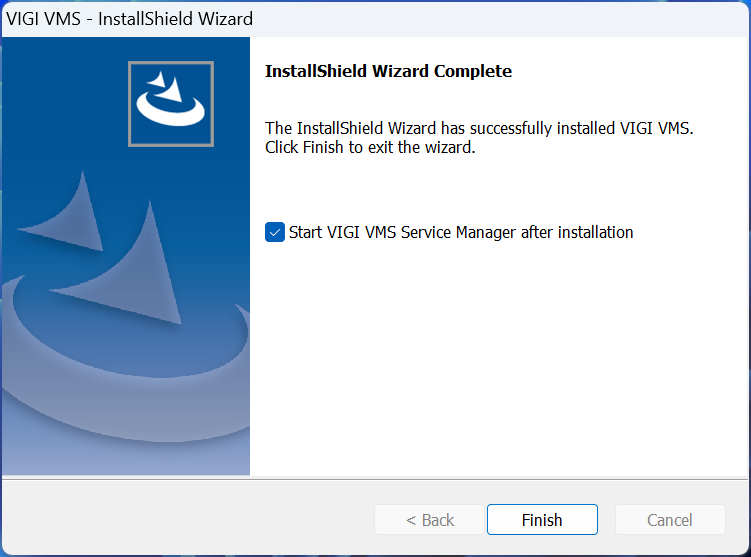Click the "Start VIGI VMS Service Manager after installation" label
751x557 pixels.
click(x=461, y=232)
